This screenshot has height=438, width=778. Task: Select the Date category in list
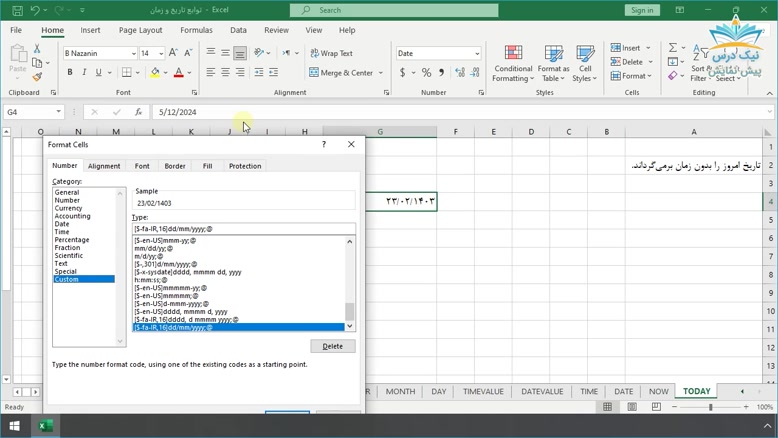tap(62, 224)
